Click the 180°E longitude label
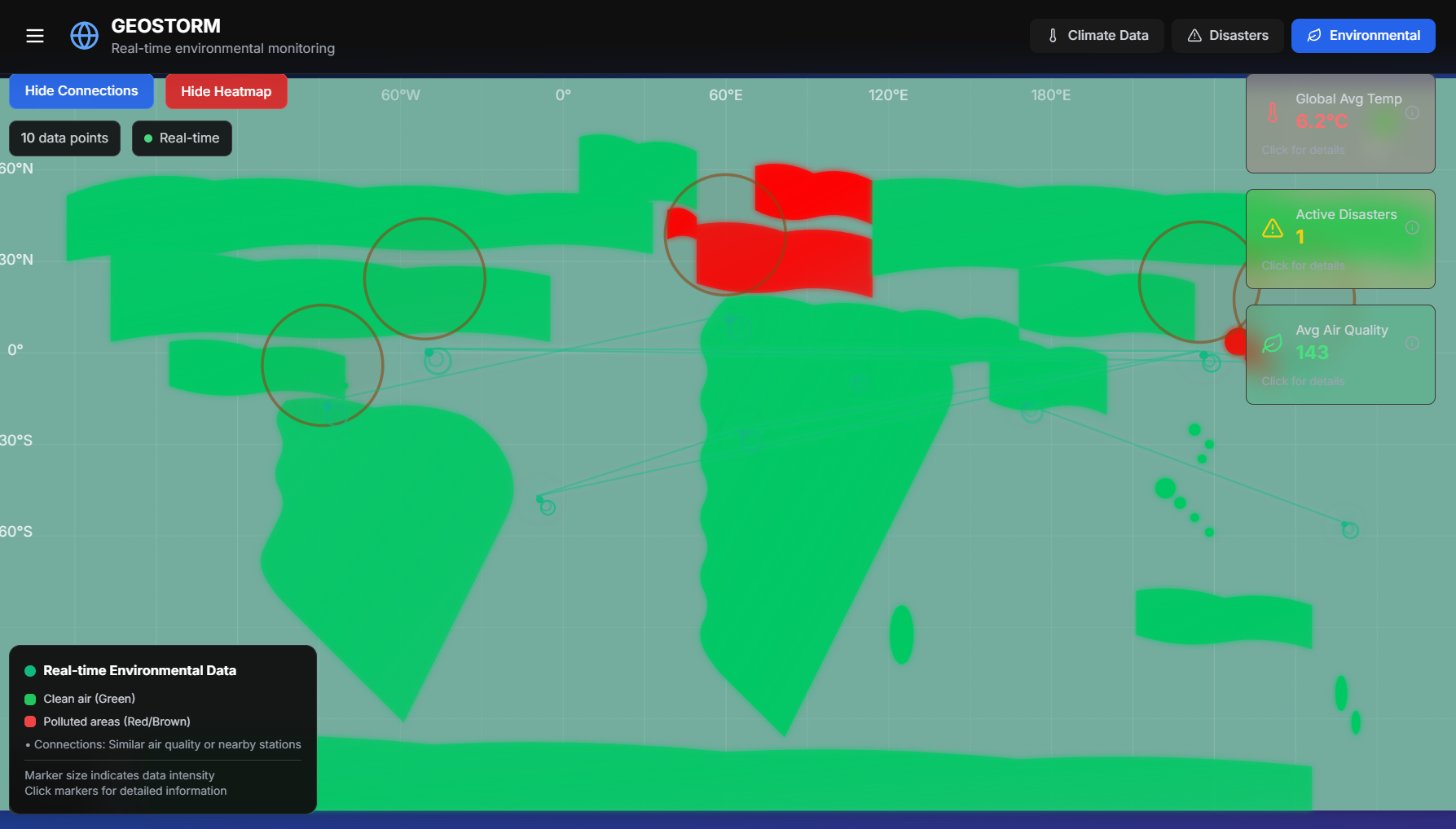The image size is (1456, 829). 1051,95
